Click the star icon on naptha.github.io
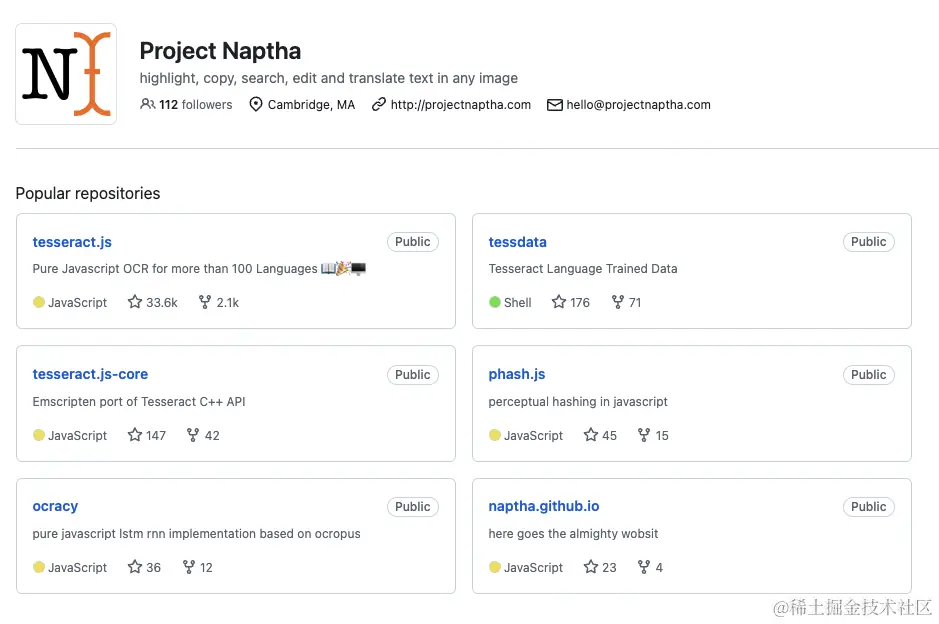 pos(591,567)
